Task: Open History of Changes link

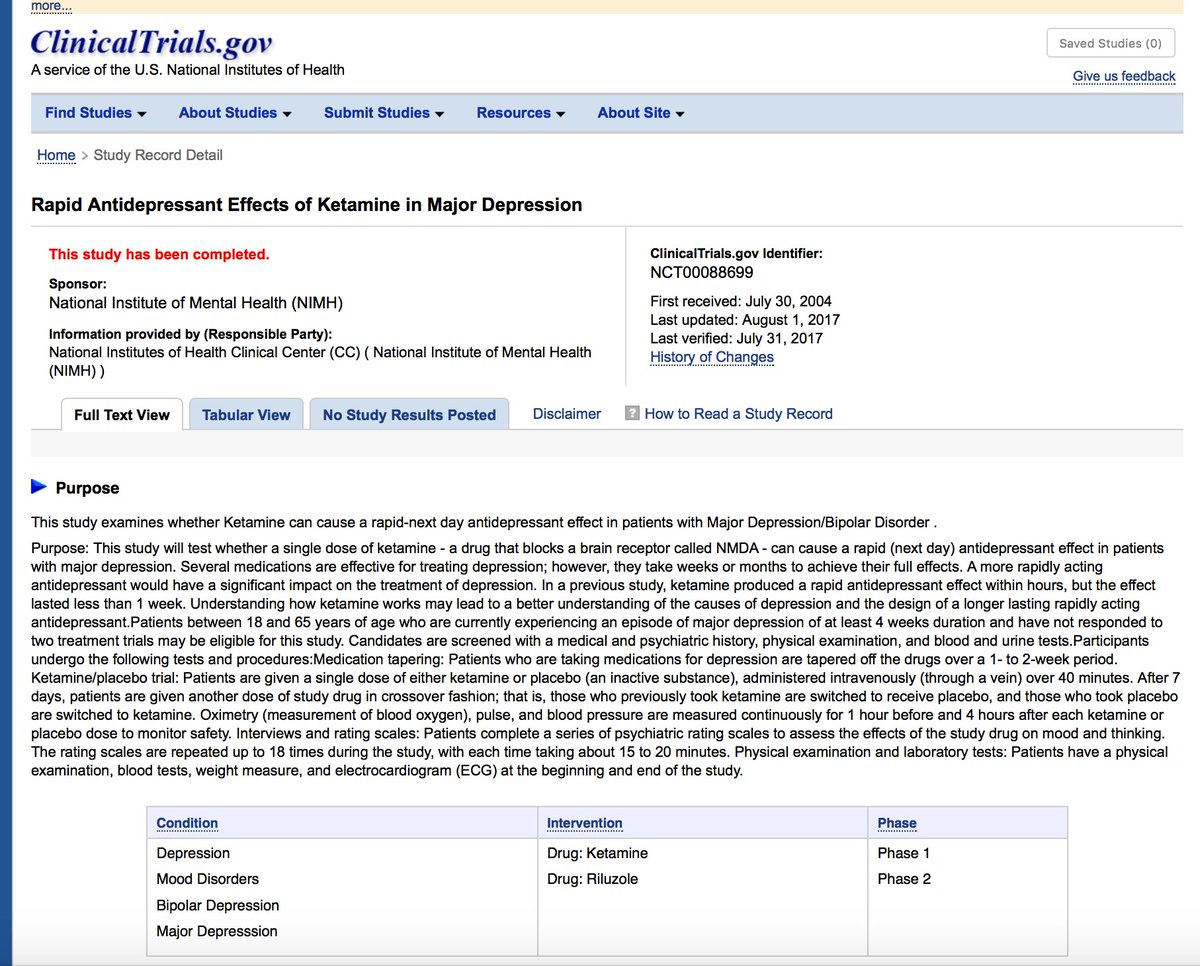Action: point(712,357)
